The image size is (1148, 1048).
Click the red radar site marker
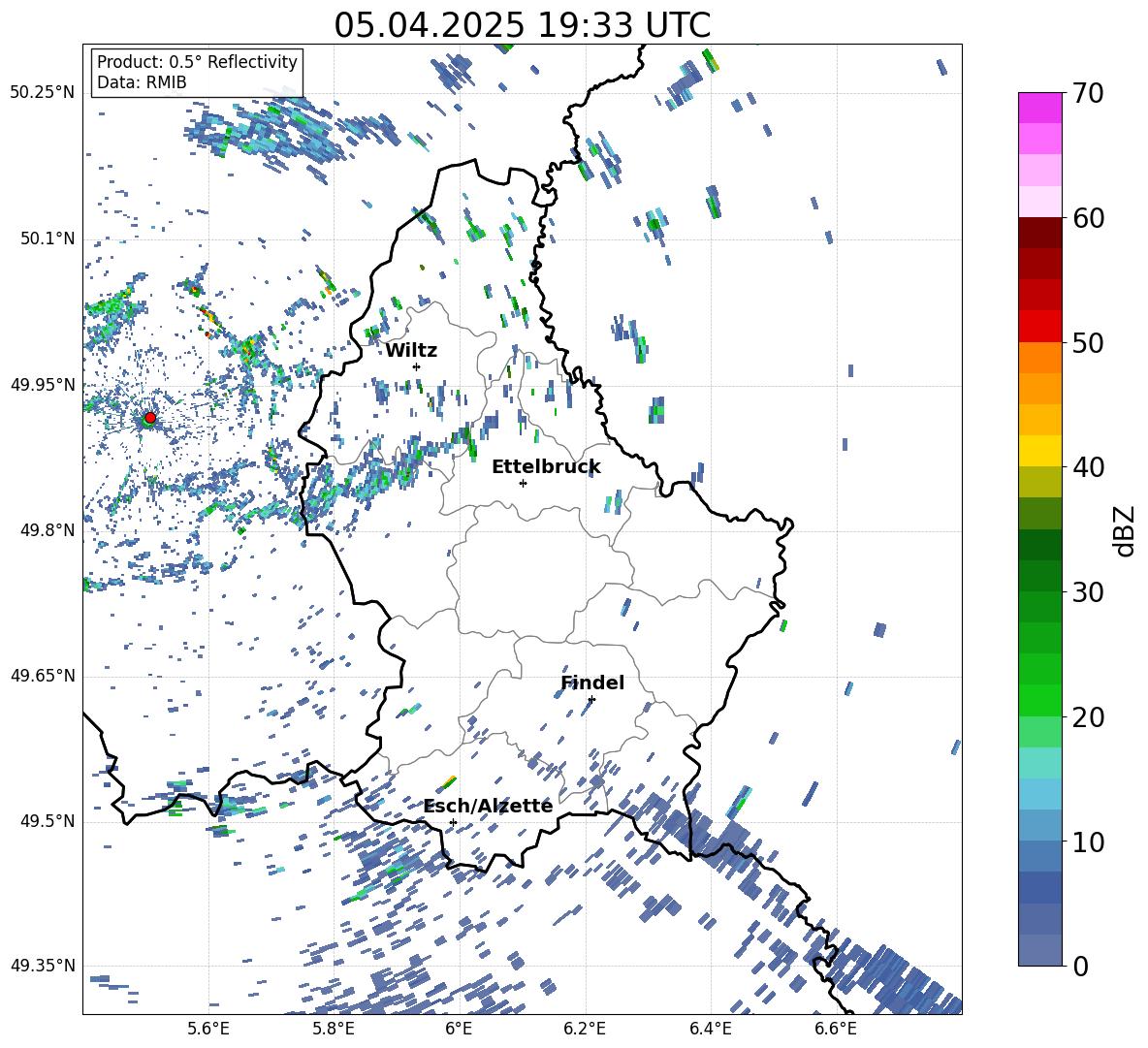pyautogui.click(x=150, y=417)
